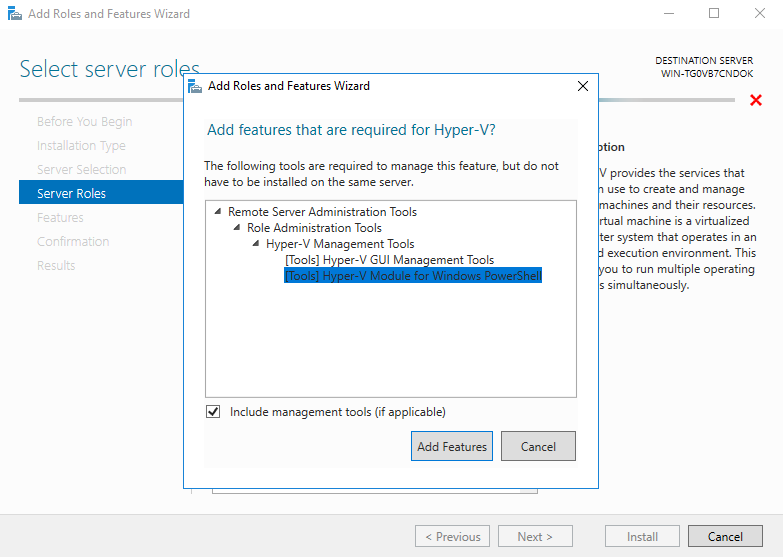Uncheck Include management tools checkbox

(213, 412)
